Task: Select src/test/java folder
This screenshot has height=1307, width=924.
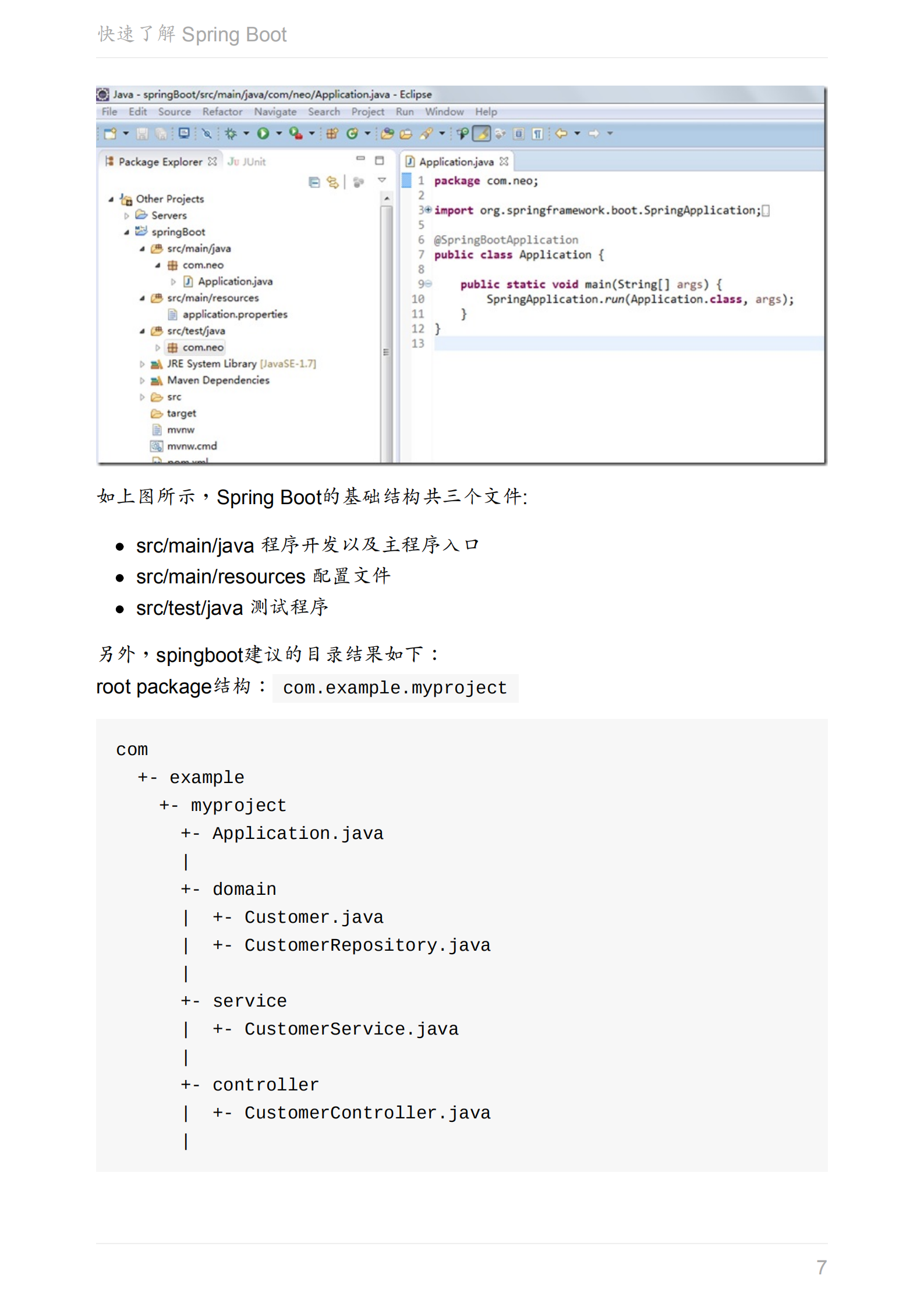Action: point(188,331)
